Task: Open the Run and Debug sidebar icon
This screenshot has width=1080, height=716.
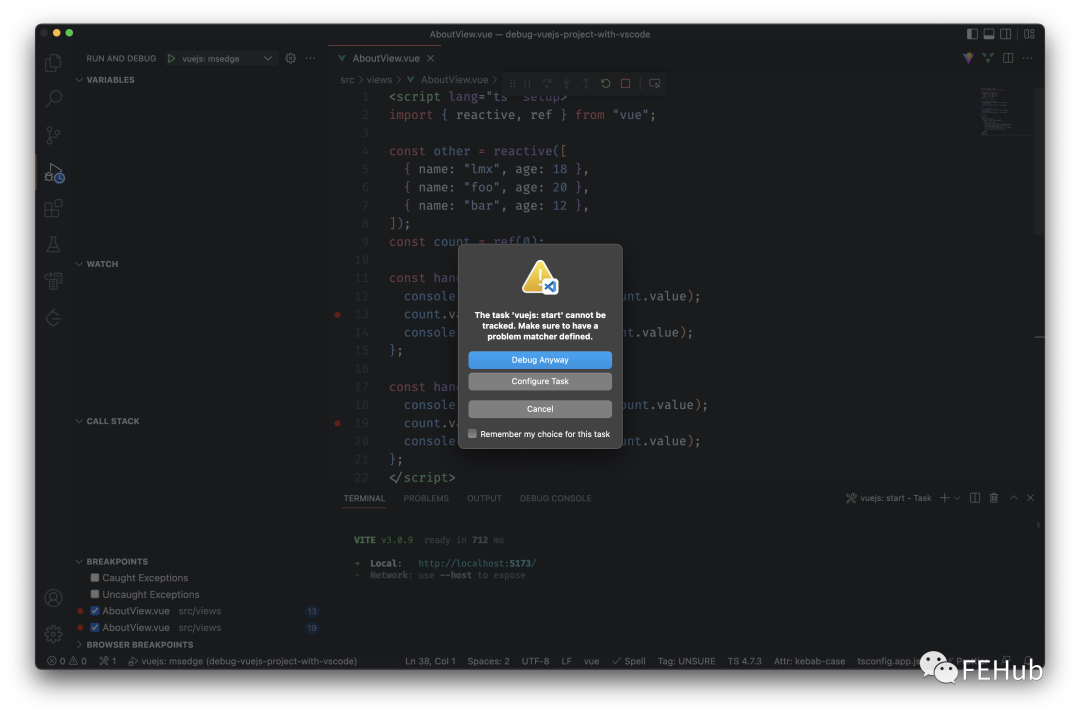Action: tap(52, 172)
